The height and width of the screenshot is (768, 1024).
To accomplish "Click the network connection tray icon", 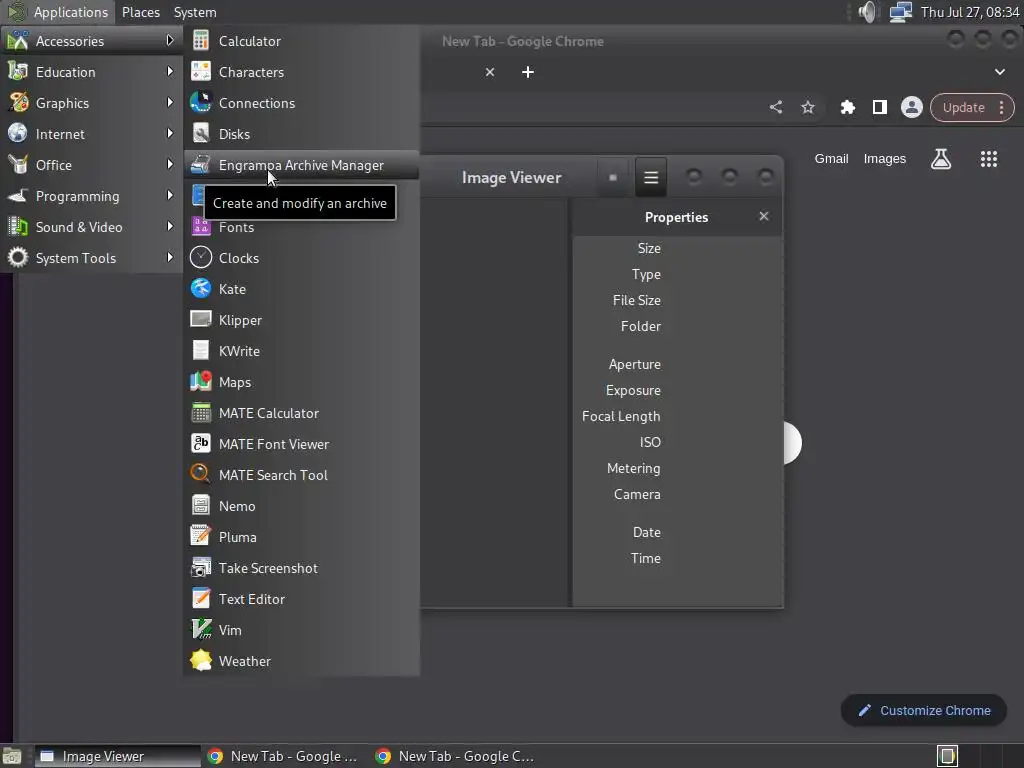I will [x=901, y=12].
